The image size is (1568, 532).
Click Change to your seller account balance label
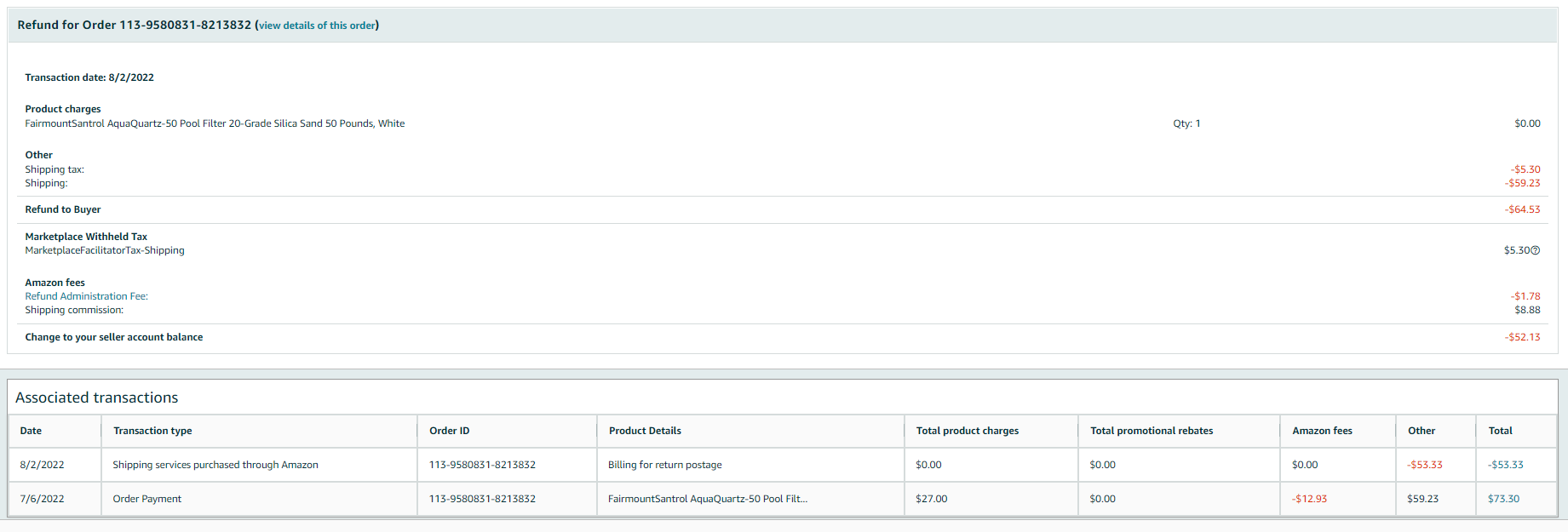pos(114,337)
